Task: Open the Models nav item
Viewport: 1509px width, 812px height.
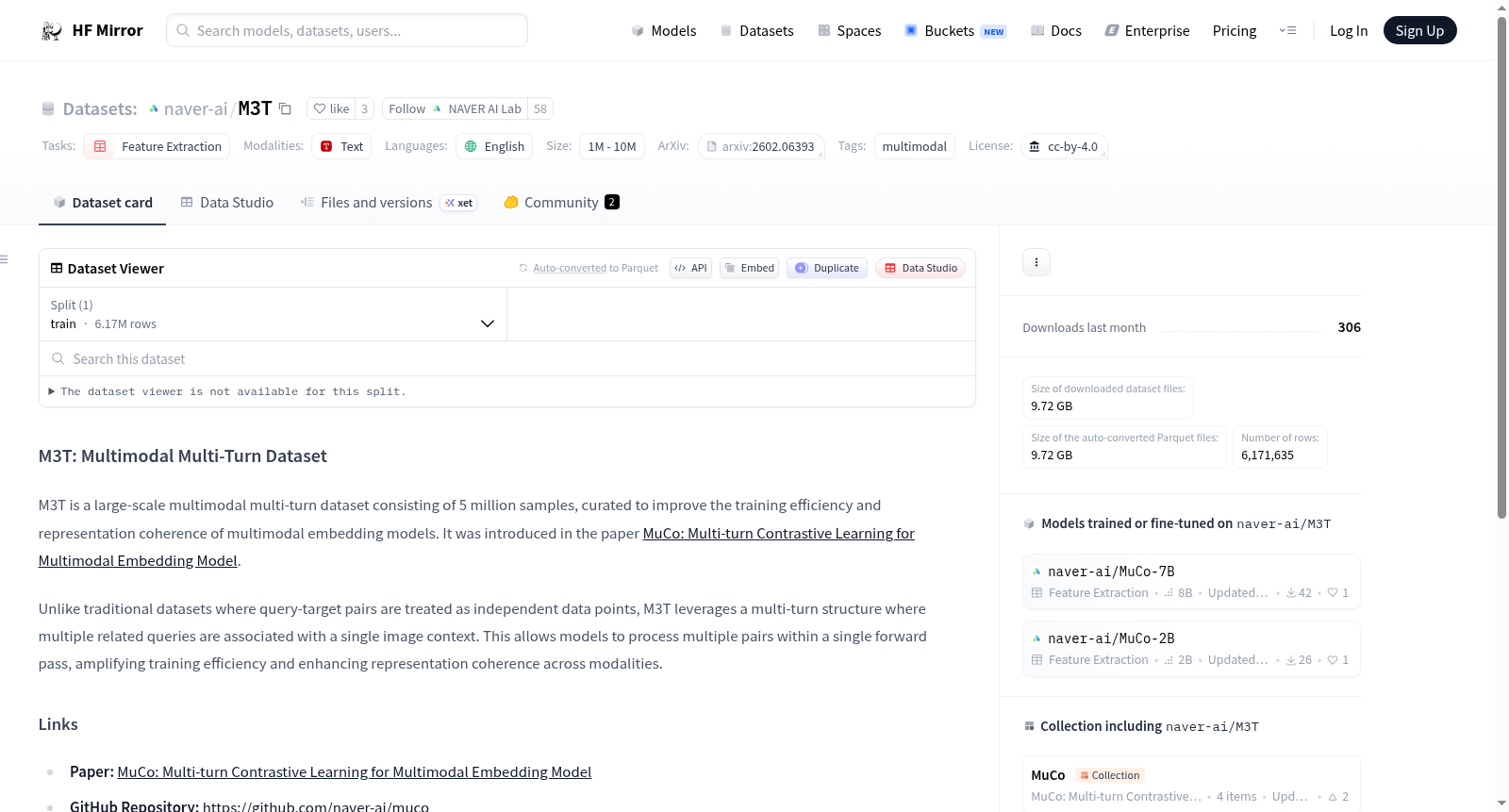Action: pyautogui.click(x=664, y=30)
